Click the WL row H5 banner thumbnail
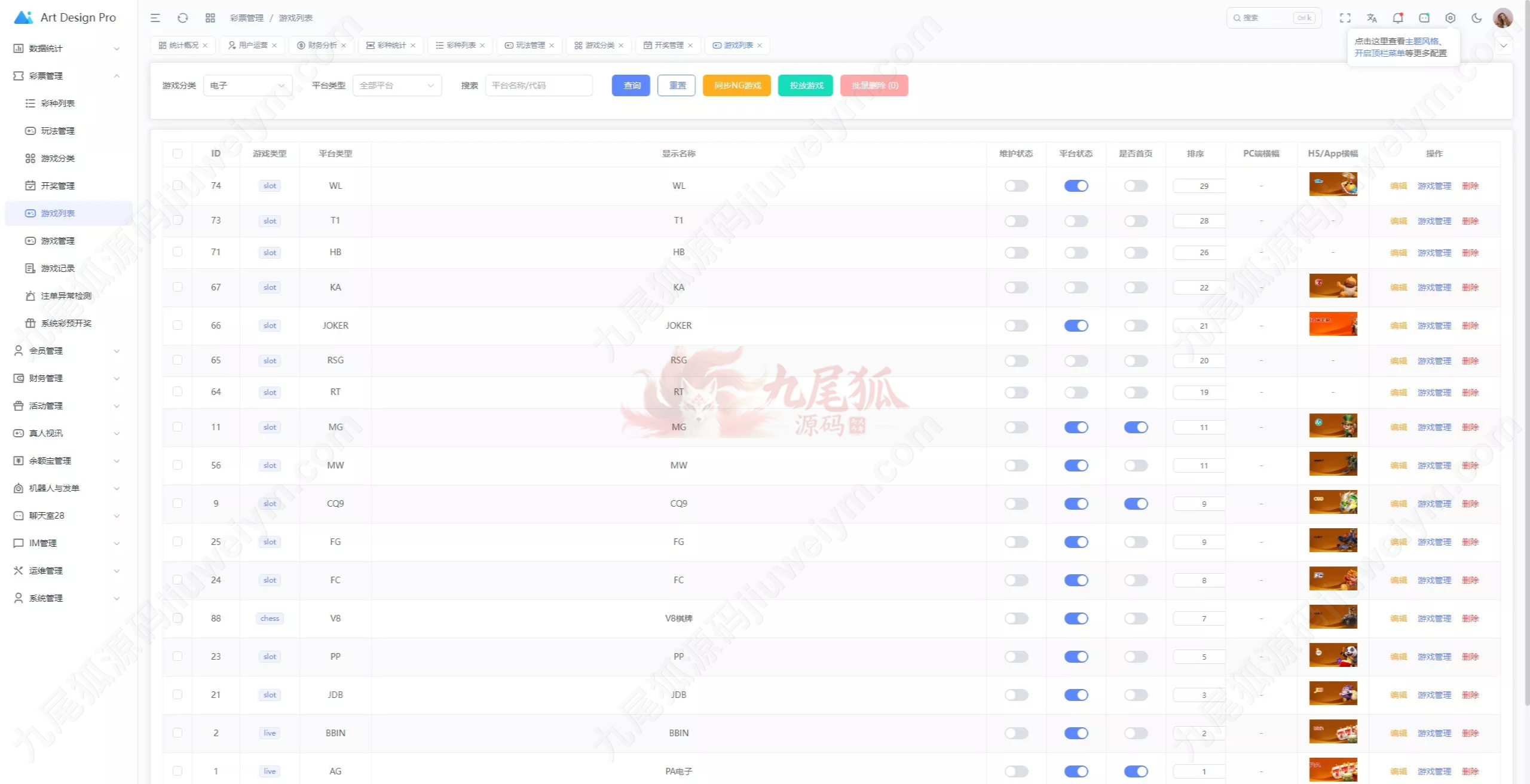This screenshot has width=1530, height=784. tap(1333, 184)
